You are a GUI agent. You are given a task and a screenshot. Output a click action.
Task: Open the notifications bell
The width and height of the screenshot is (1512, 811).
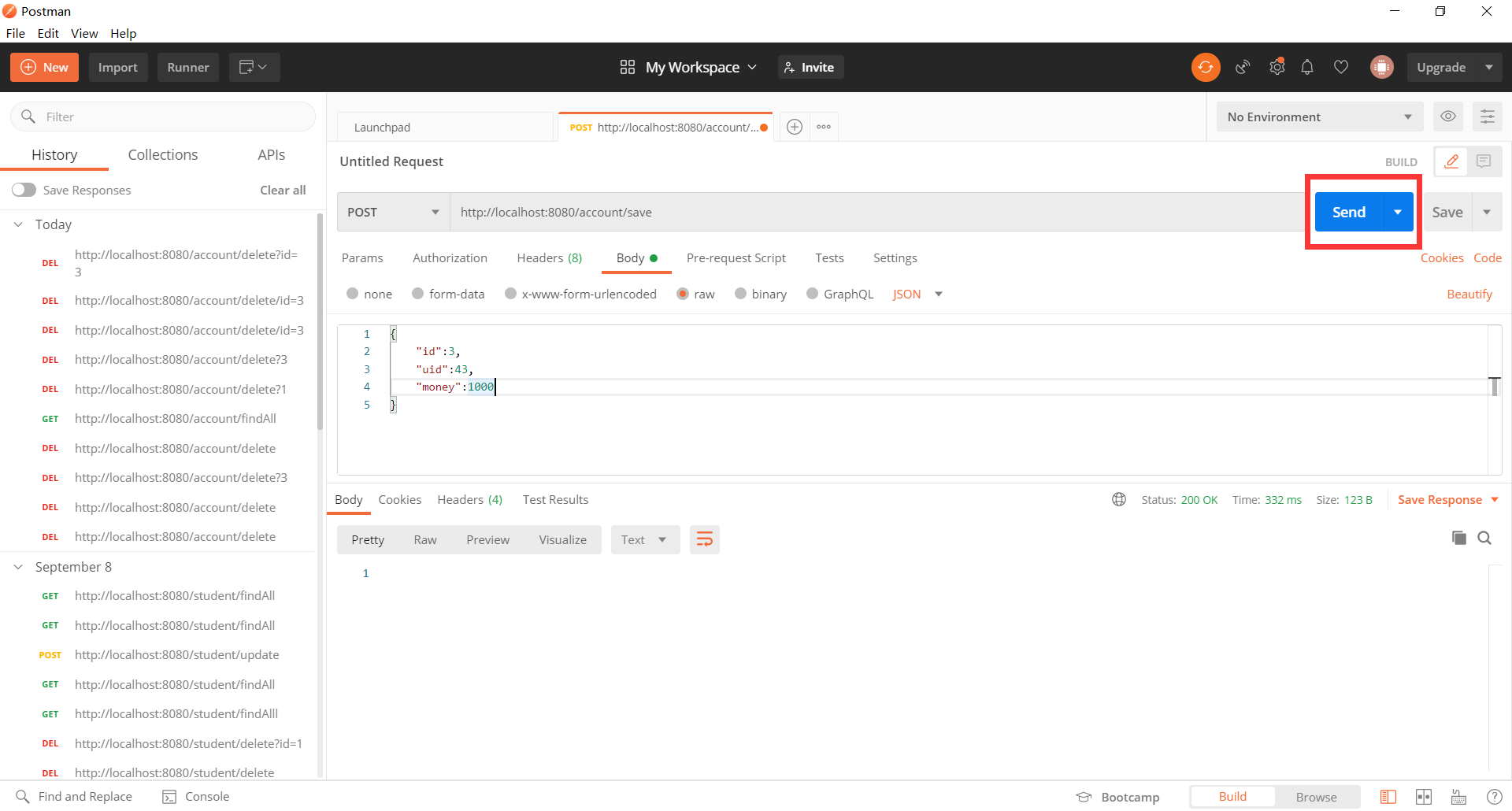point(1307,68)
